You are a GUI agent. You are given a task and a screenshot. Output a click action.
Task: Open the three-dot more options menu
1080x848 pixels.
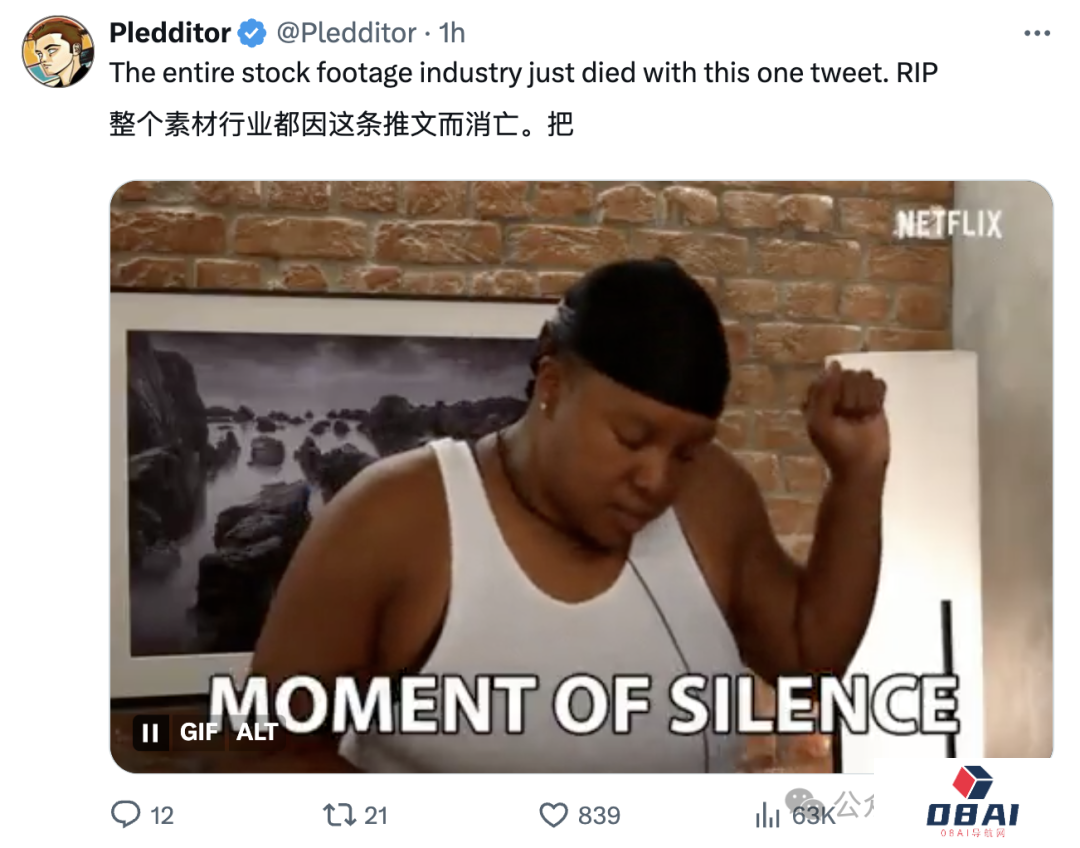coord(1037,33)
